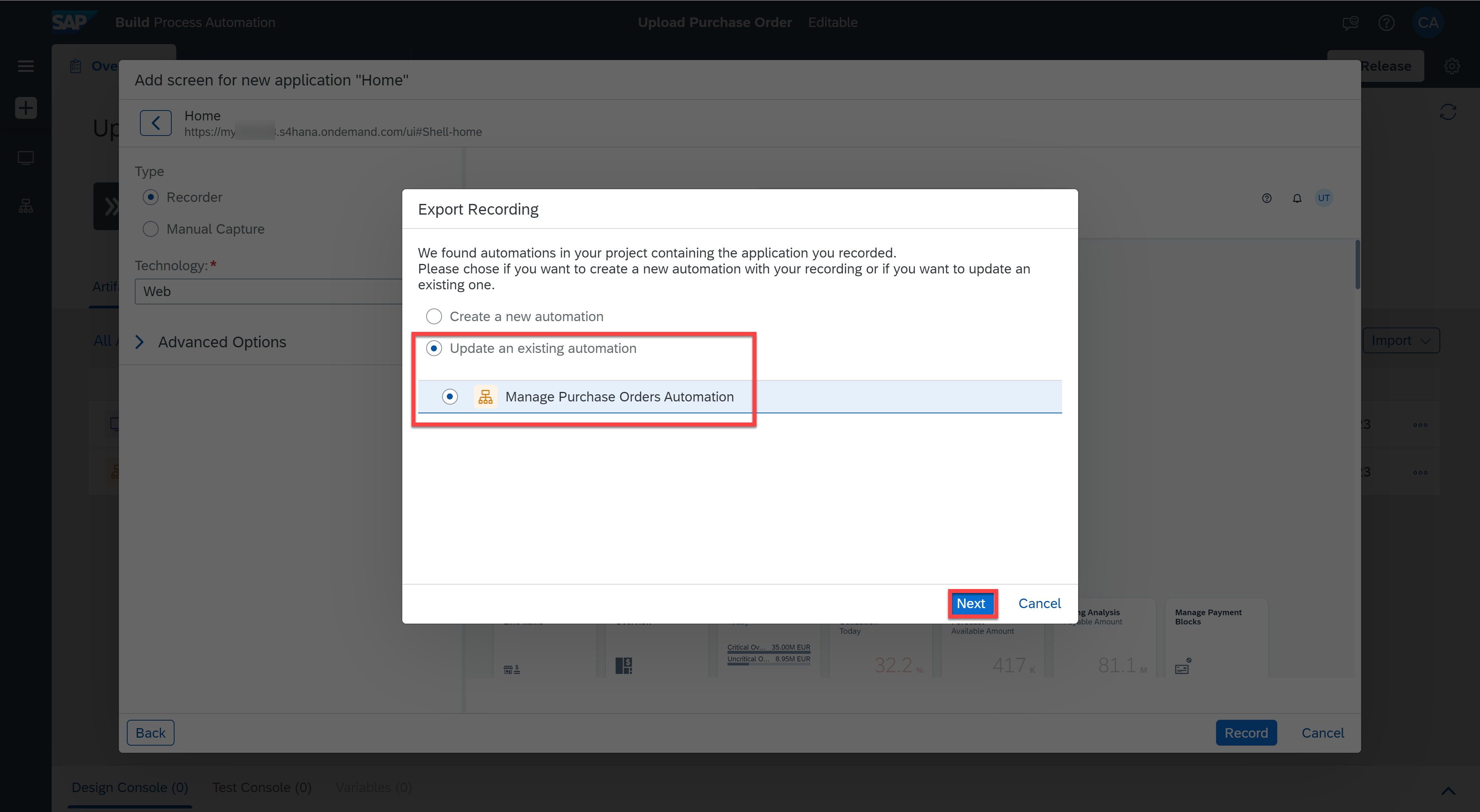This screenshot has width=1480, height=812.
Task: Click the notification bell in recorded page
Action: coord(1297,198)
